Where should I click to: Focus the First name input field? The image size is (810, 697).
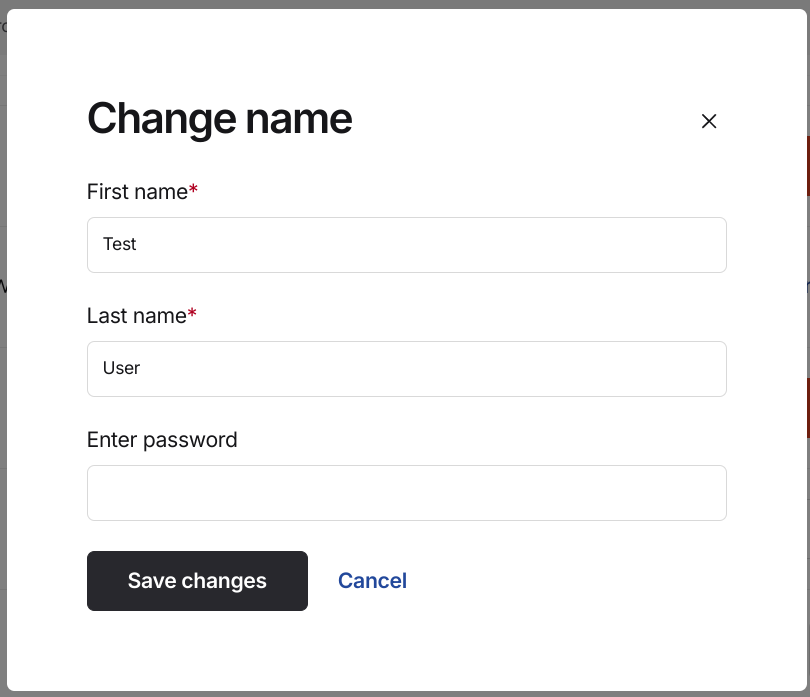(406, 245)
